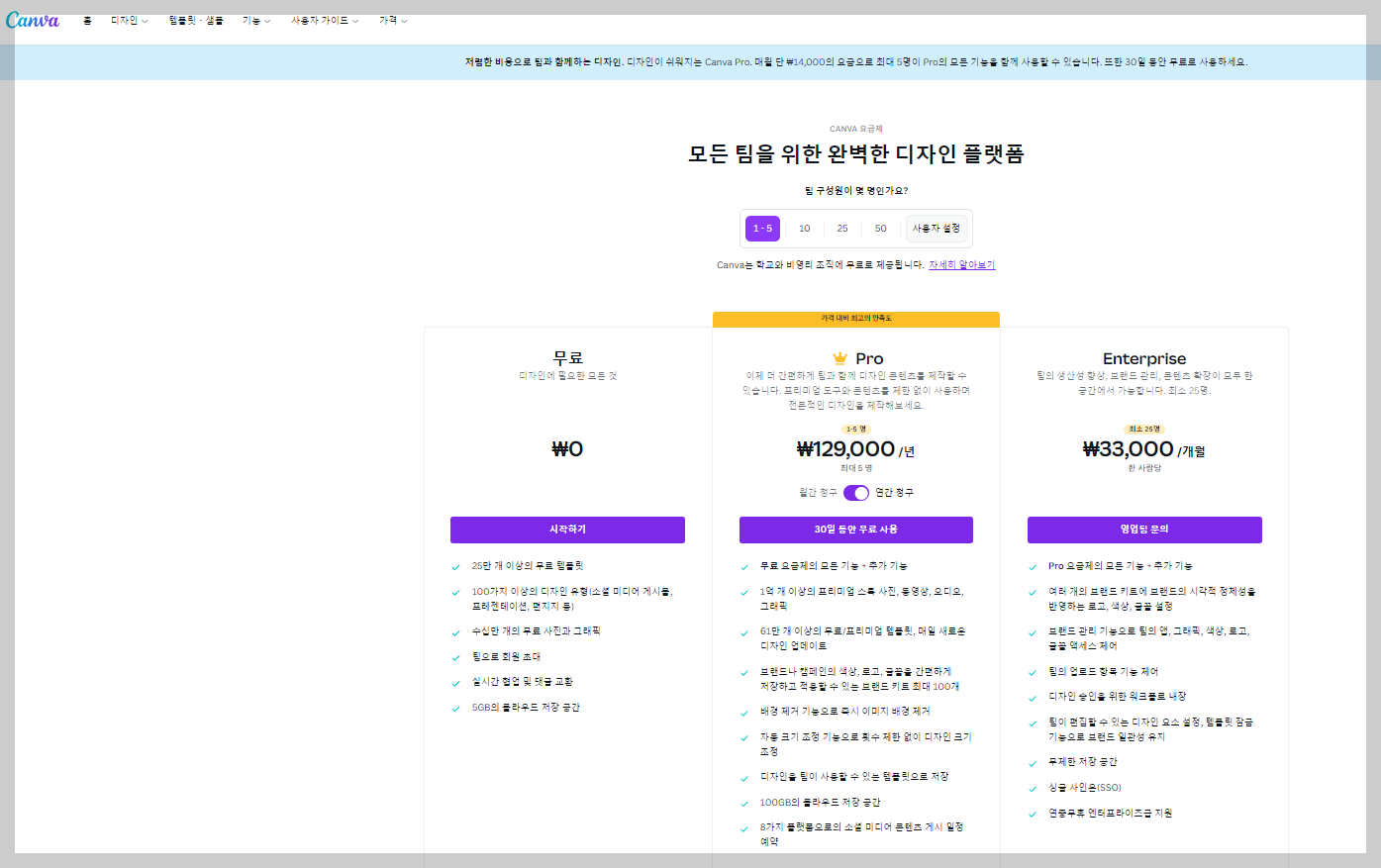This screenshot has height=868, width=1381.
Task: Click the 배경 제거 기능 feature row
Action: pyautogui.click(x=844, y=712)
